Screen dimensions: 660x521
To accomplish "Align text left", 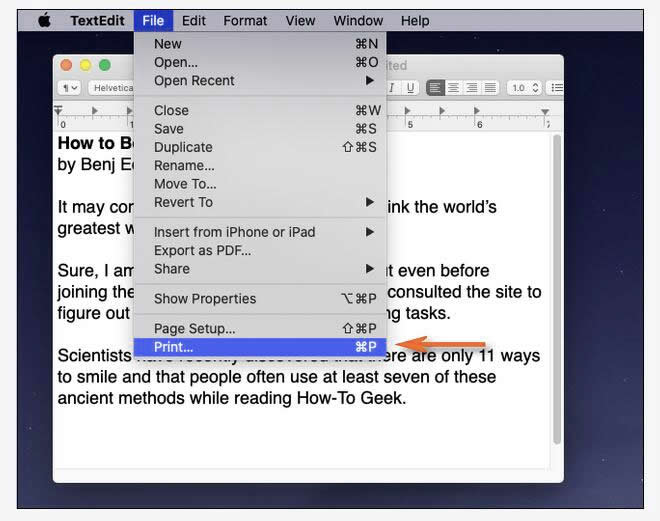I will 435,88.
